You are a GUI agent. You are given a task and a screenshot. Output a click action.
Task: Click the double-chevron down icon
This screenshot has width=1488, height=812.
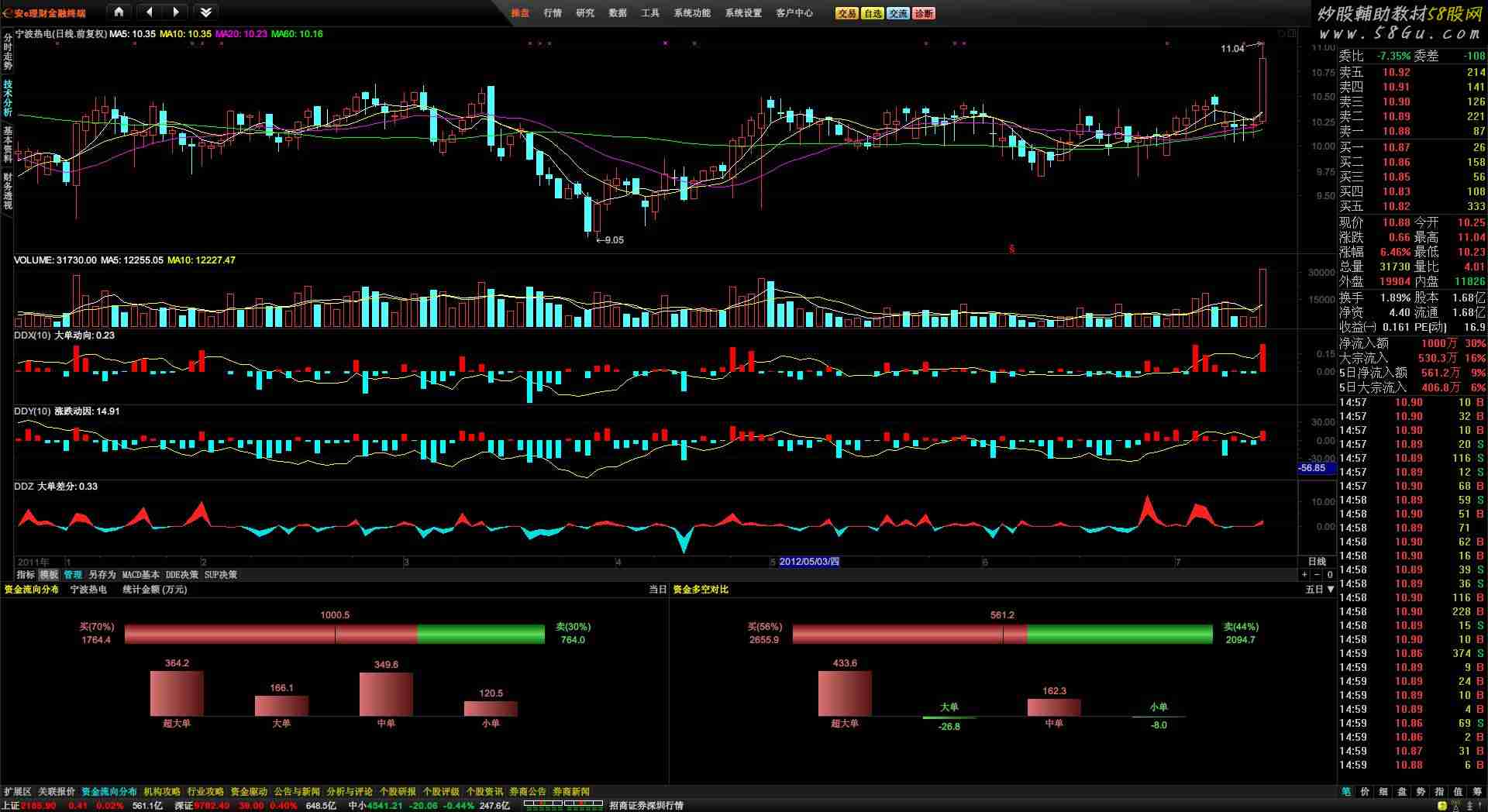[205, 12]
